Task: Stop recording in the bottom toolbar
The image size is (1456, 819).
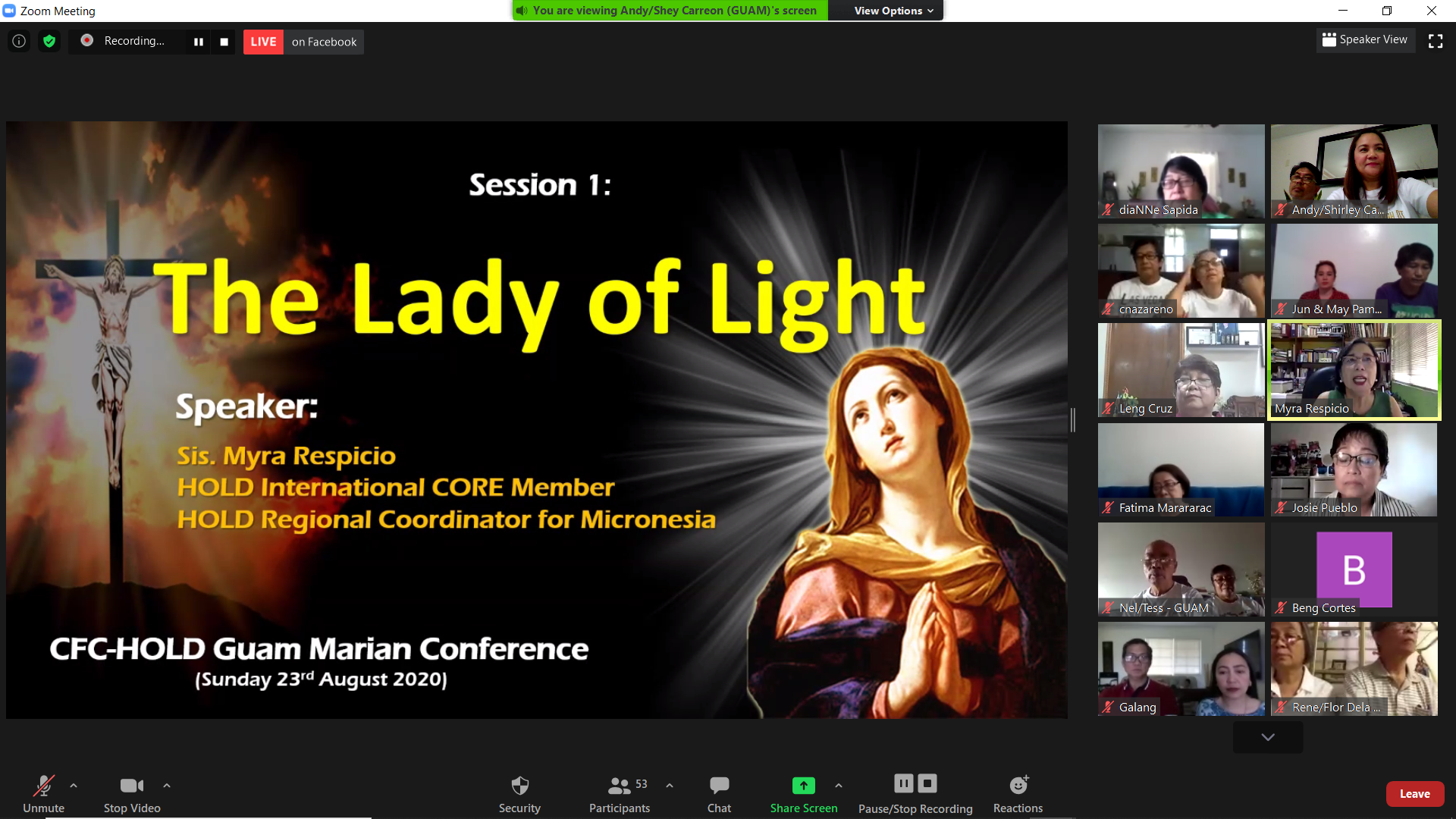Action: [927, 783]
